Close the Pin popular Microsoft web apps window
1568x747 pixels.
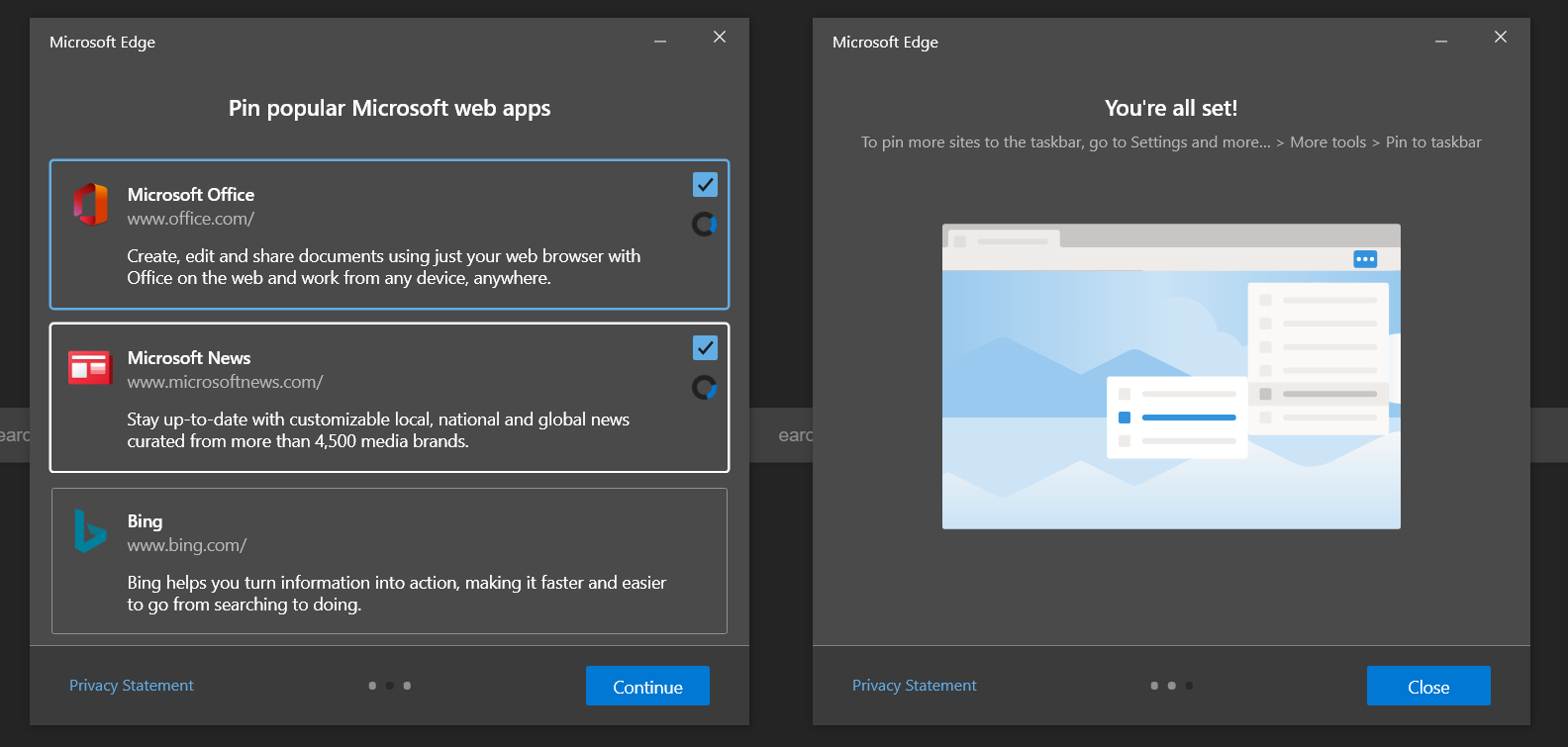coord(720,37)
